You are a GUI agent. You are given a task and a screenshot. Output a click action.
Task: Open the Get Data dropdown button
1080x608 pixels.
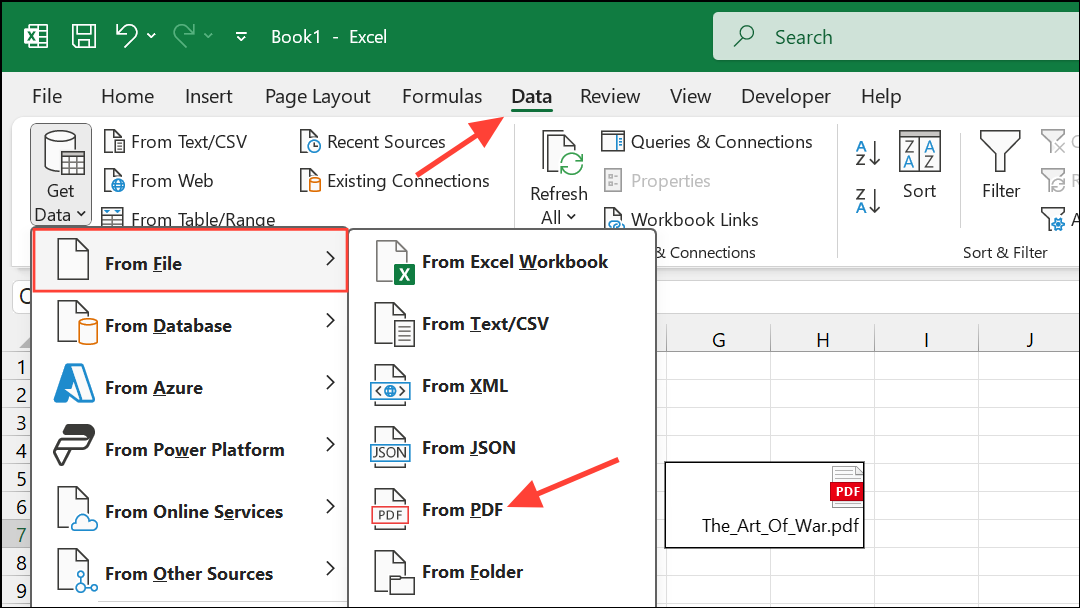point(61,176)
